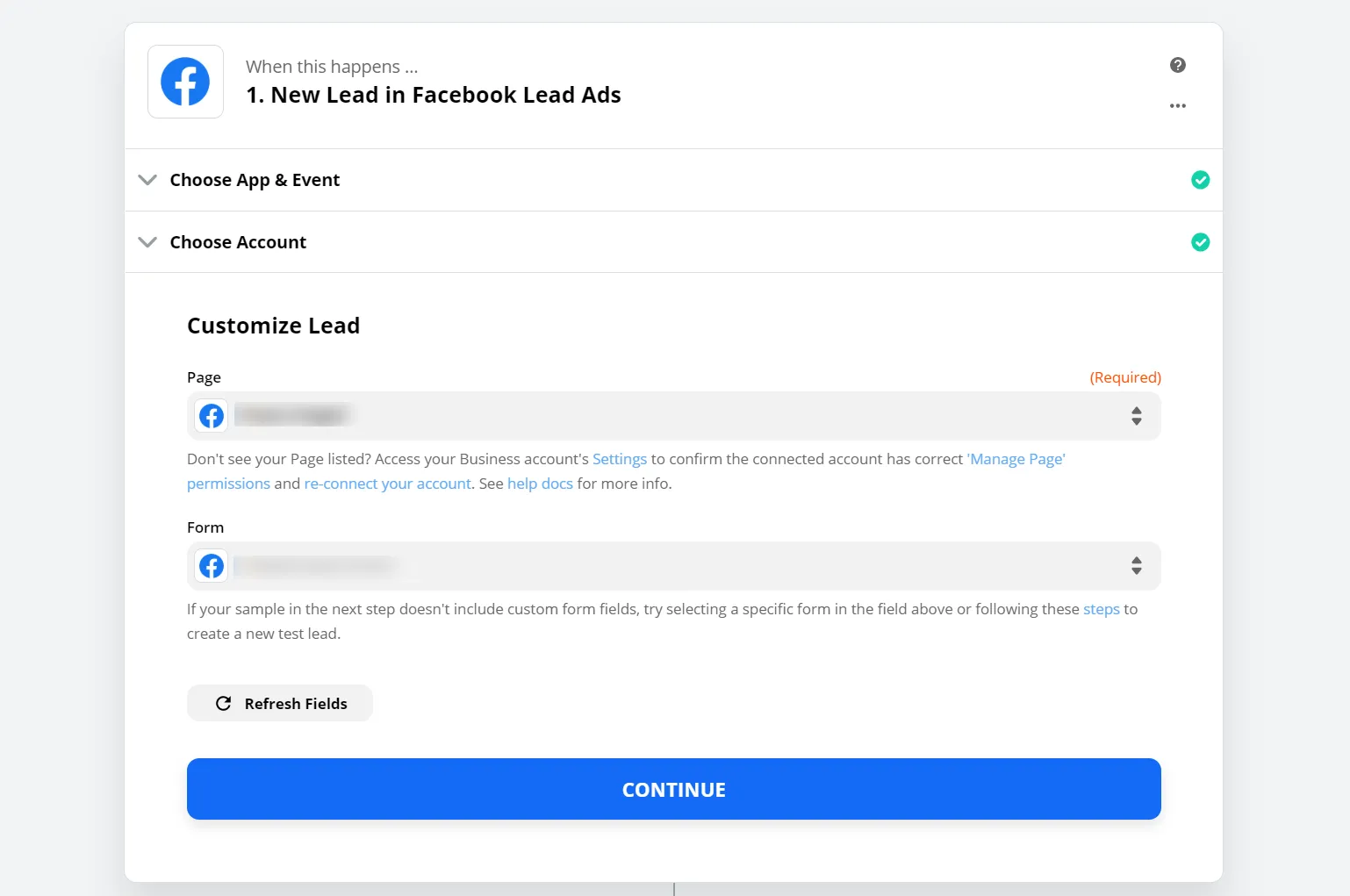Follow the 'Manage Page' permissions link

pyautogui.click(x=1016, y=459)
